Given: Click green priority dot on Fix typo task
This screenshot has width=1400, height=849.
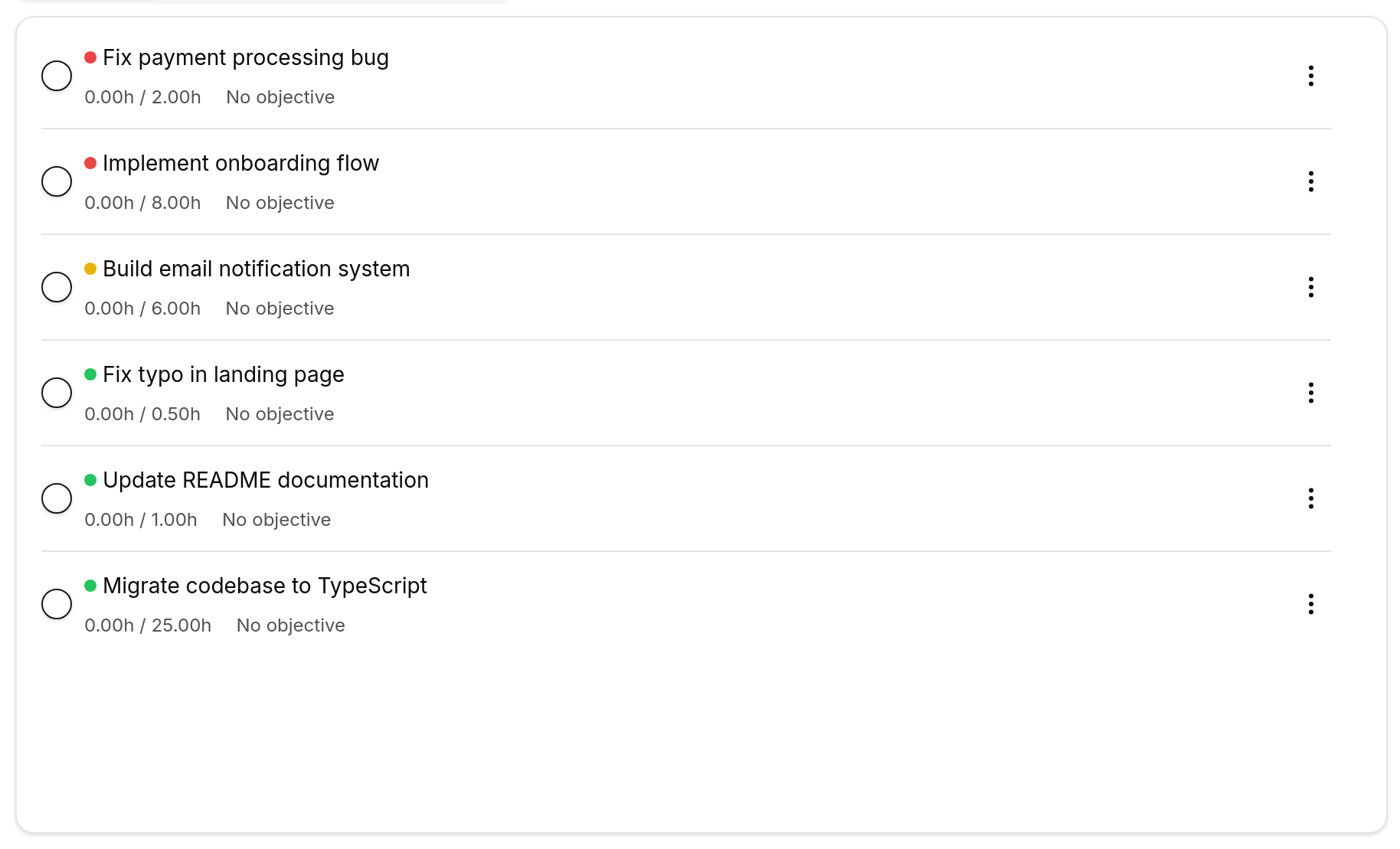Looking at the screenshot, I should click(90, 374).
